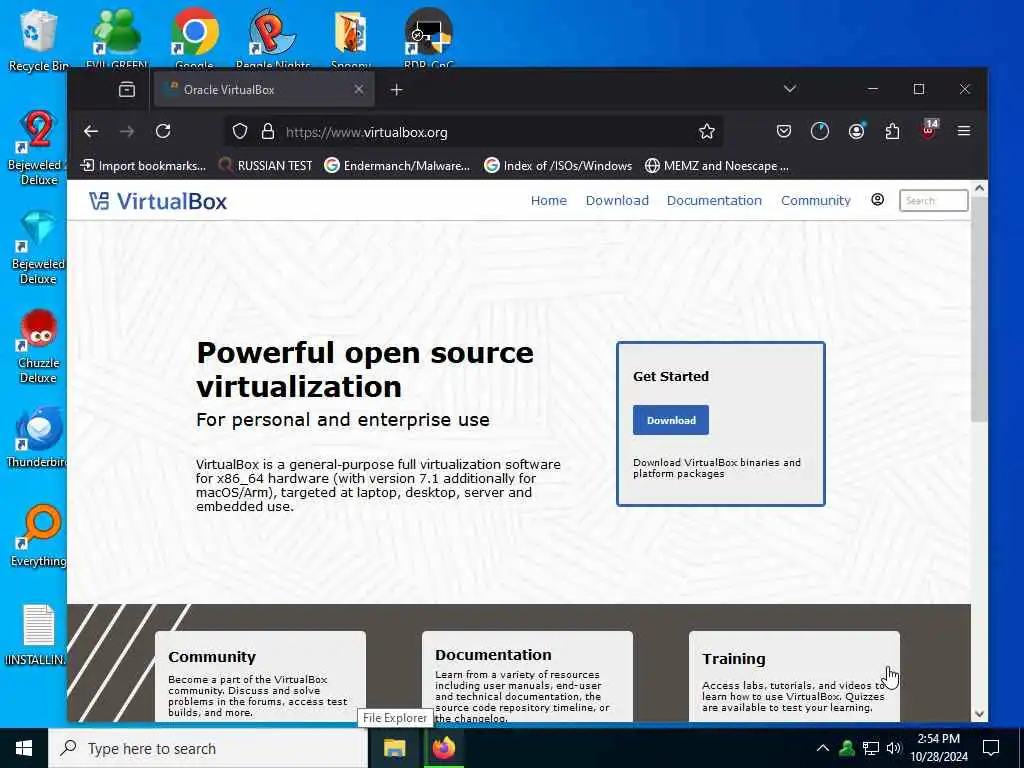Select the Chuzzle Deluxe desktop icon
Screen dimensions: 1024x768
pos(38,346)
